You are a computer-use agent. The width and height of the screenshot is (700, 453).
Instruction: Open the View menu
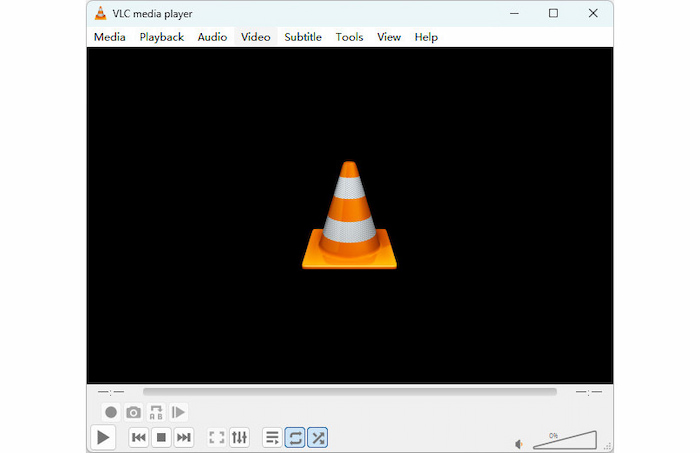click(x=389, y=37)
